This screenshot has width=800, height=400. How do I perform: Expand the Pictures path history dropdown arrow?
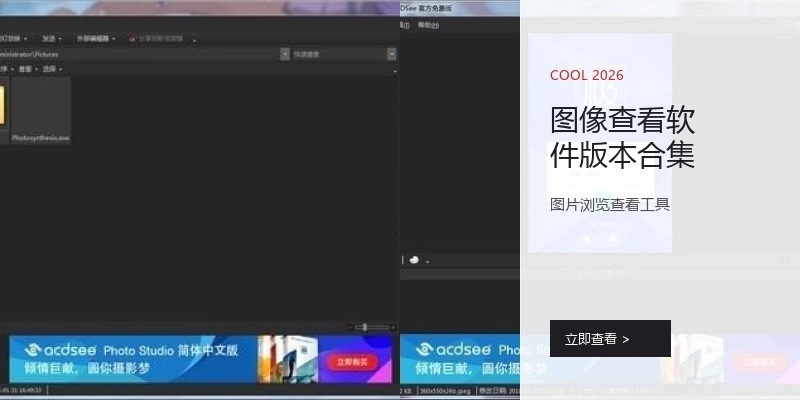coord(285,54)
